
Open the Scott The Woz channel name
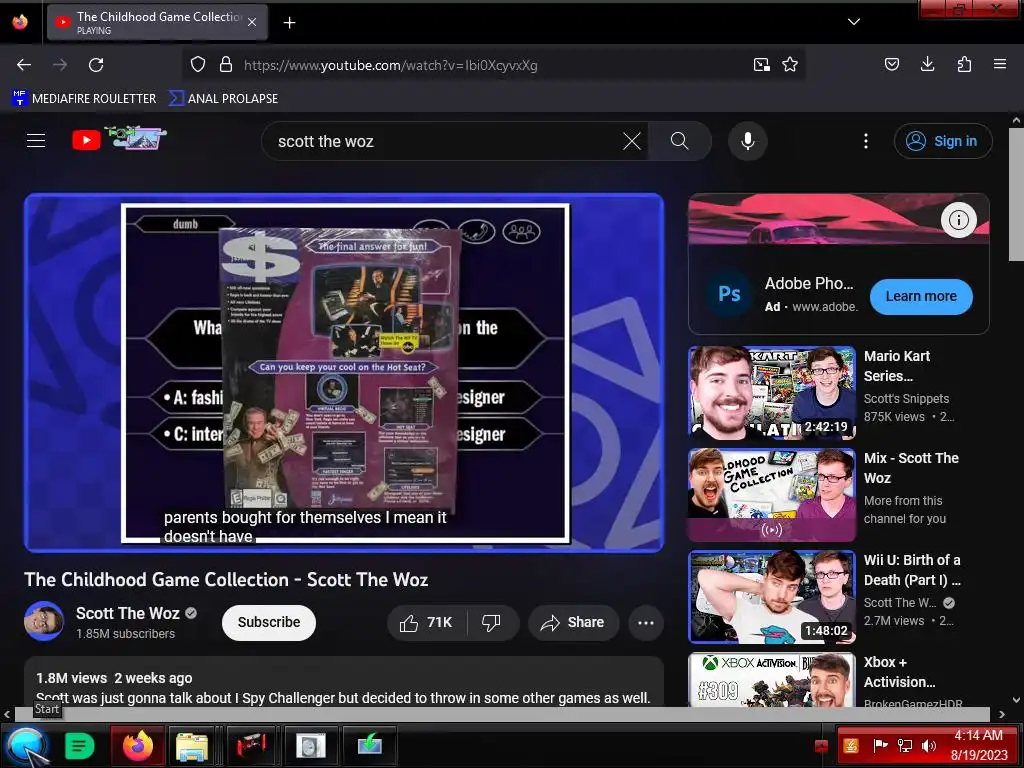click(127, 613)
